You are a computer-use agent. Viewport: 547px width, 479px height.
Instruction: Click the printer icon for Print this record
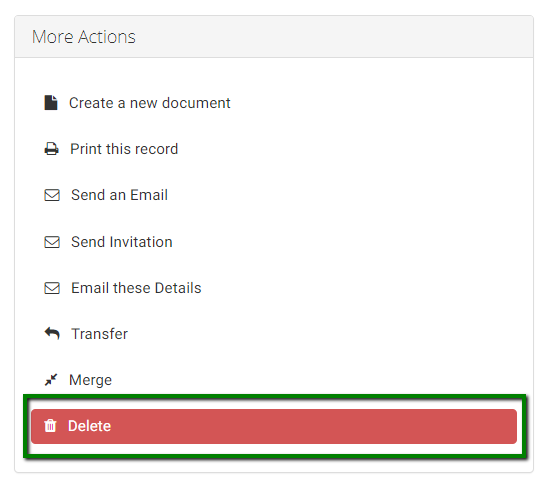pyautogui.click(x=52, y=149)
